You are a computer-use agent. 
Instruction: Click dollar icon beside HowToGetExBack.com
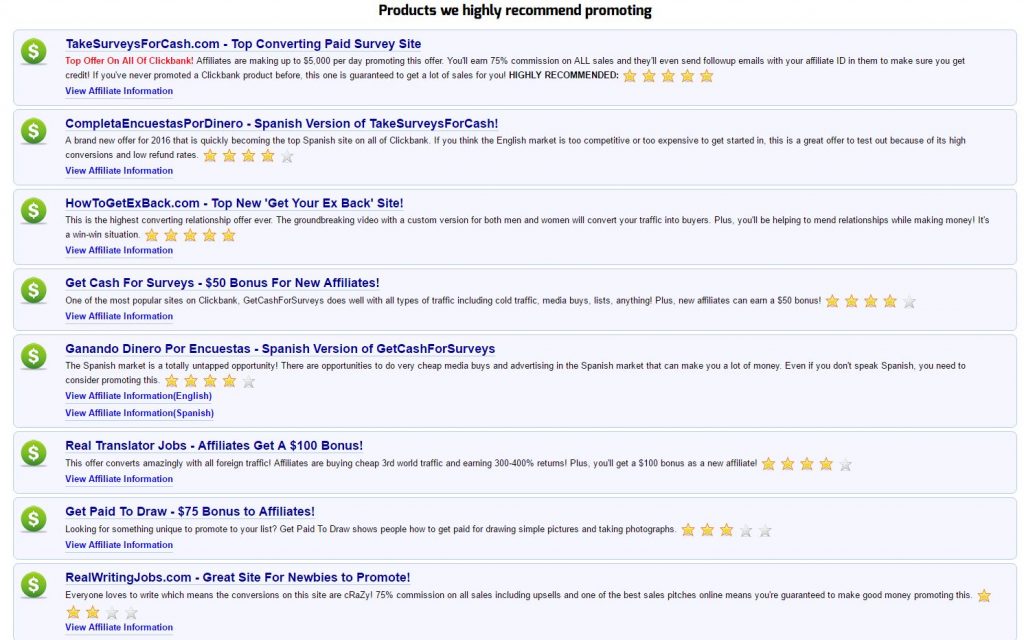click(33, 207)
